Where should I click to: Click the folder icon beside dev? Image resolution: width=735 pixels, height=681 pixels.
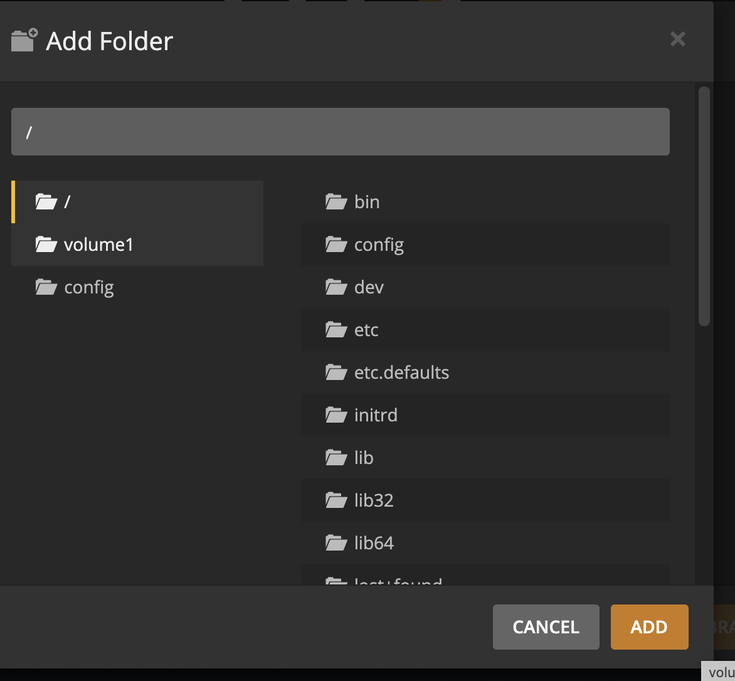336,287
